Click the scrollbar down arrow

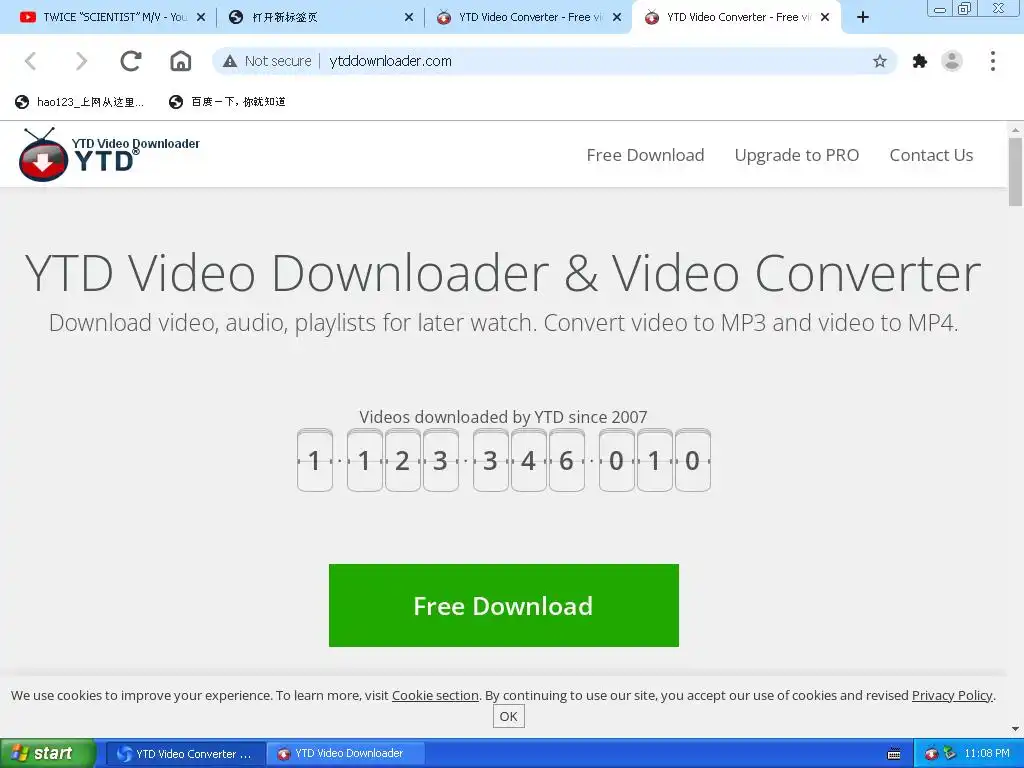[x=1015, y=729]
